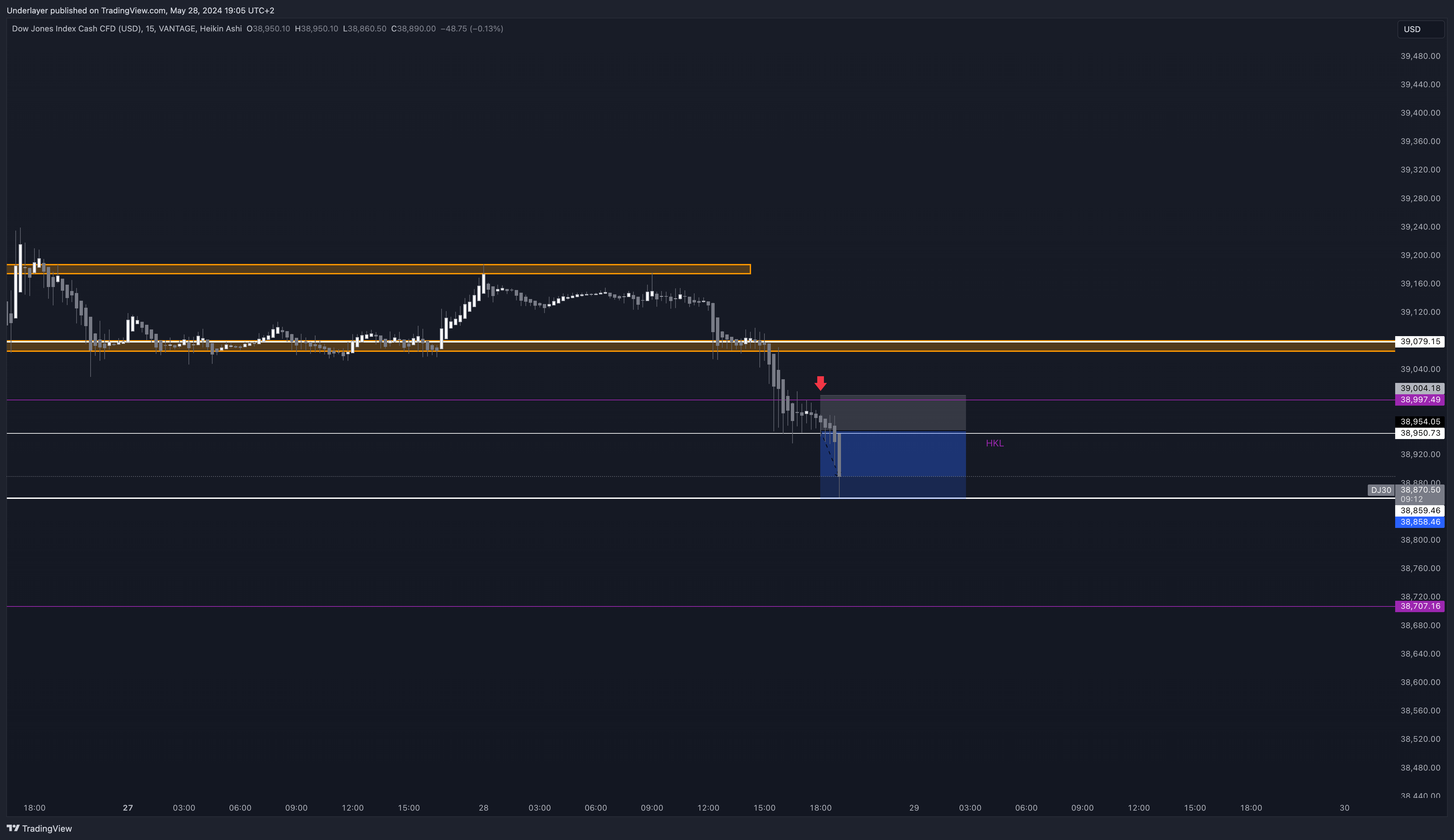This screenshot has width=1454, height=840.
Task: Click the blue 38,858.46 price label
Action: pyautogui.click(x=1420, y=522)
